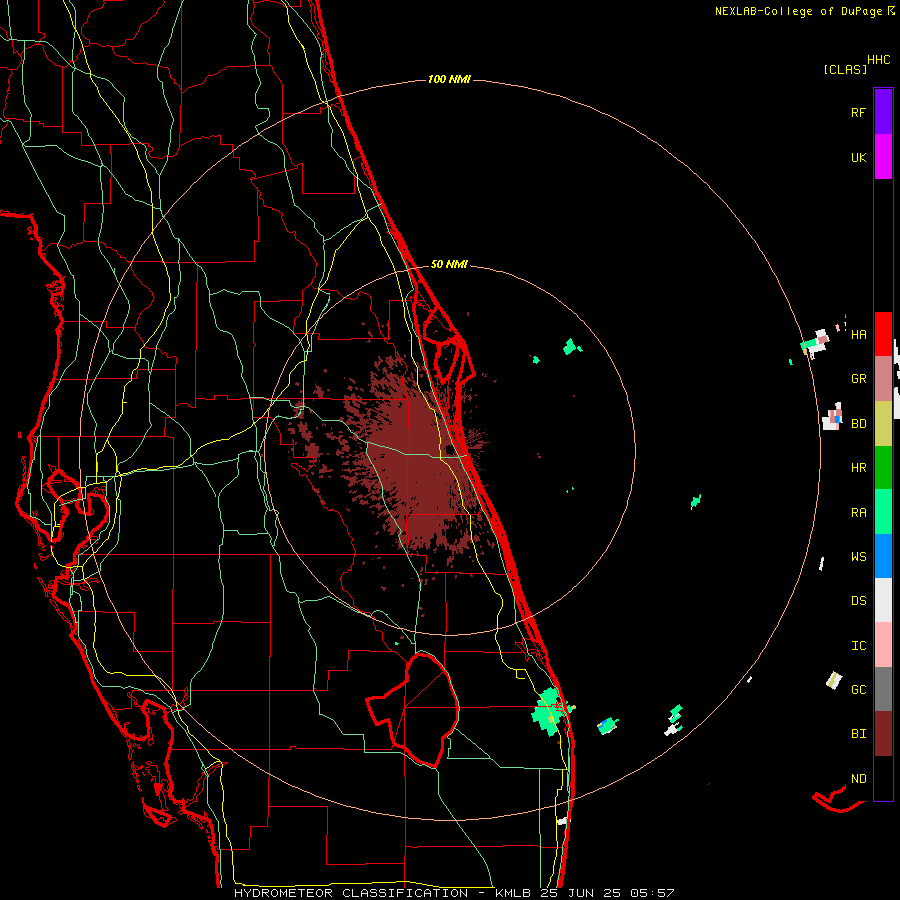Click the DS white legend swatch
The height and width of the screenshot is (900, 900).
tap(883, 600)
